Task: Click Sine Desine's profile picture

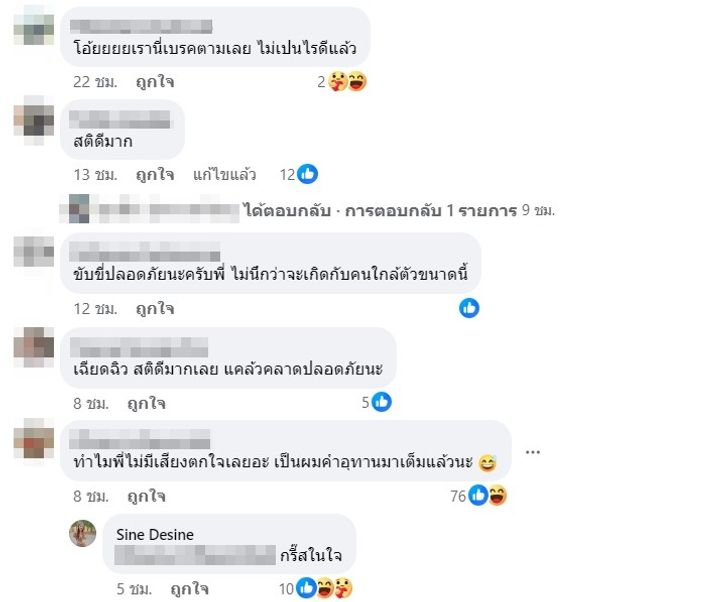Action: (83, 533)
